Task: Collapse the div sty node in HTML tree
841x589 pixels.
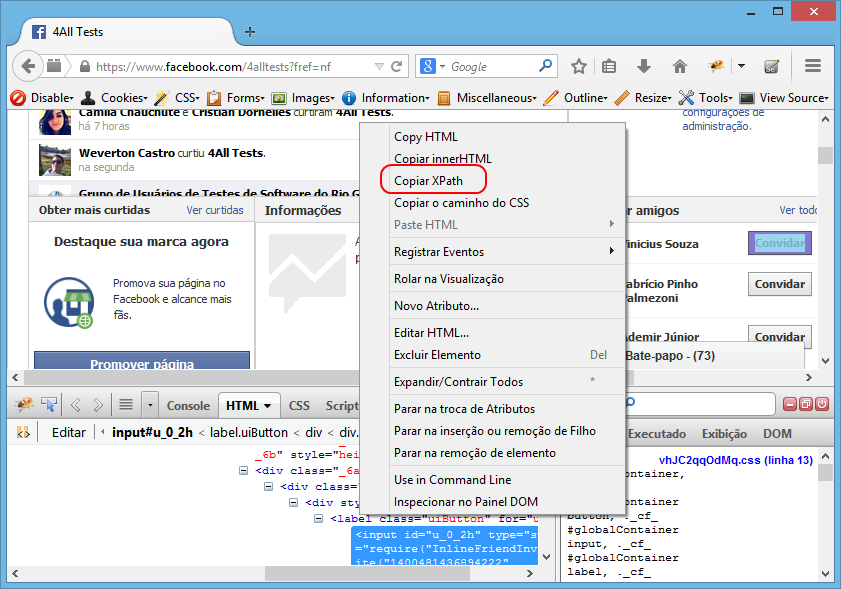Action: (x=293, y=503)
